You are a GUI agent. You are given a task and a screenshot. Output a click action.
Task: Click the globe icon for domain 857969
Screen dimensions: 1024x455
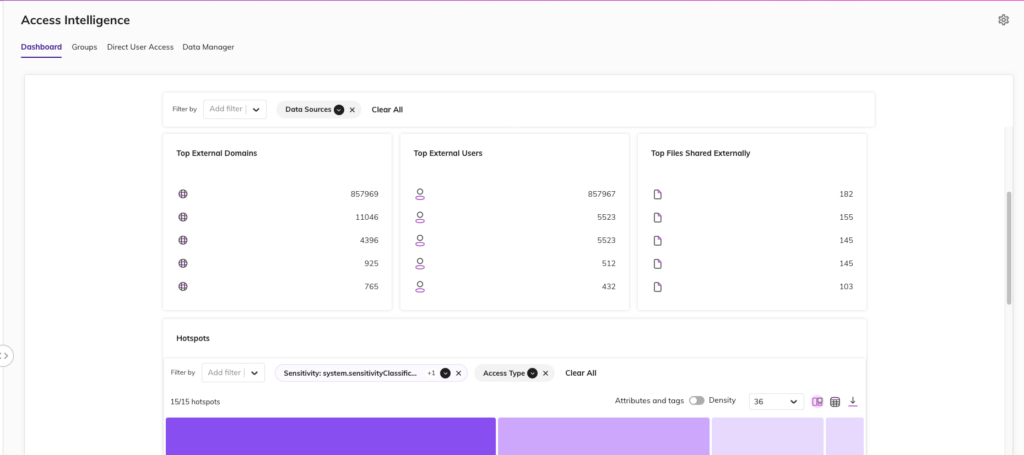(183, 194)
